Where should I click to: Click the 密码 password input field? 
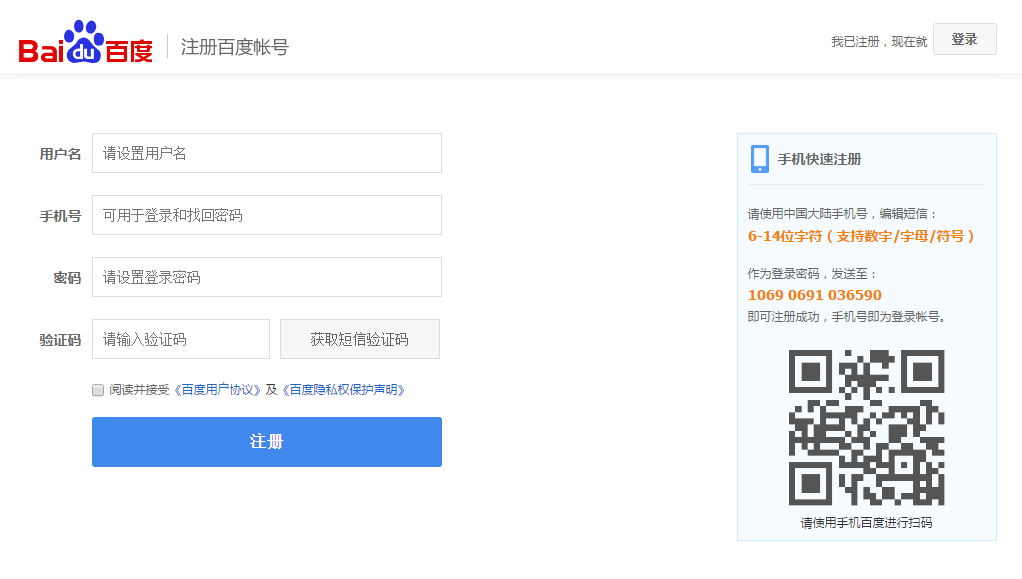pyautogui.click(x=266, y=277)
